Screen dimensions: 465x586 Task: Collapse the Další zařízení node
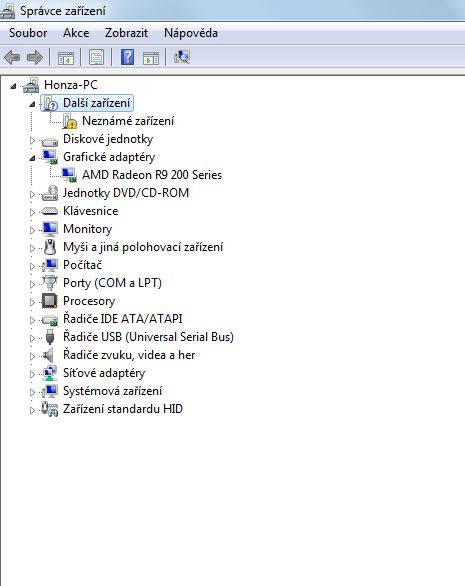click(33, 104)
